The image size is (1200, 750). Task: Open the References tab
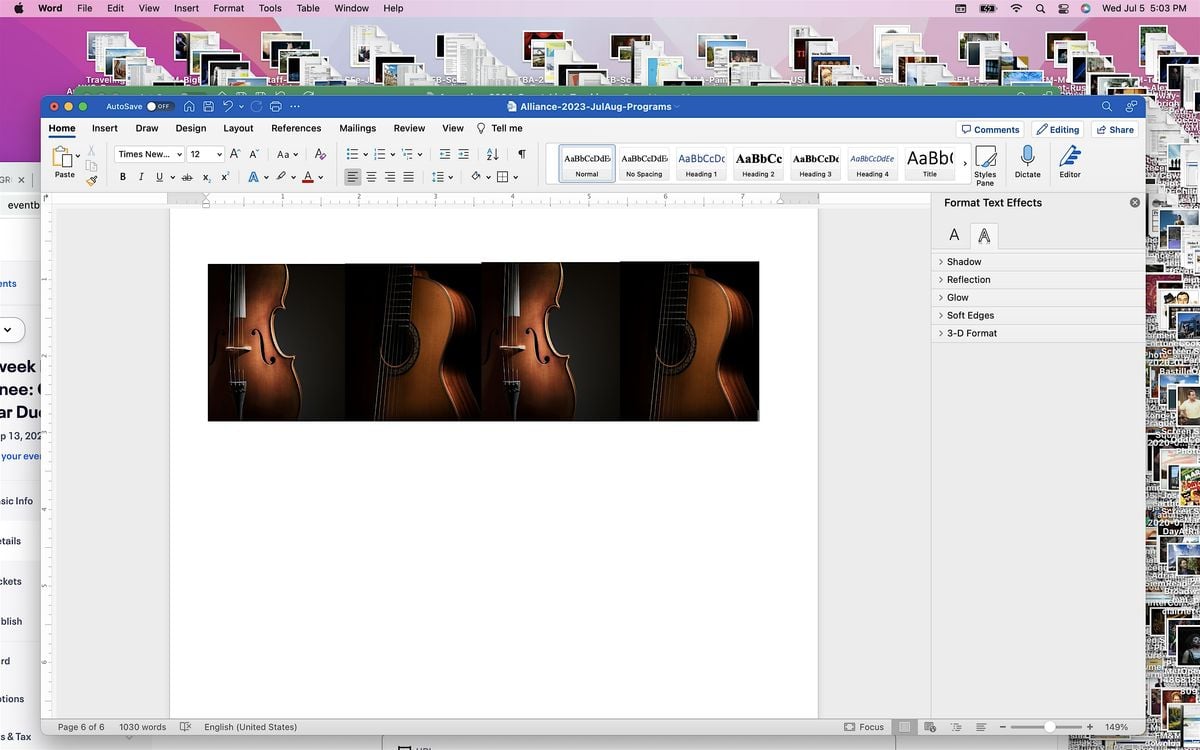296,128
